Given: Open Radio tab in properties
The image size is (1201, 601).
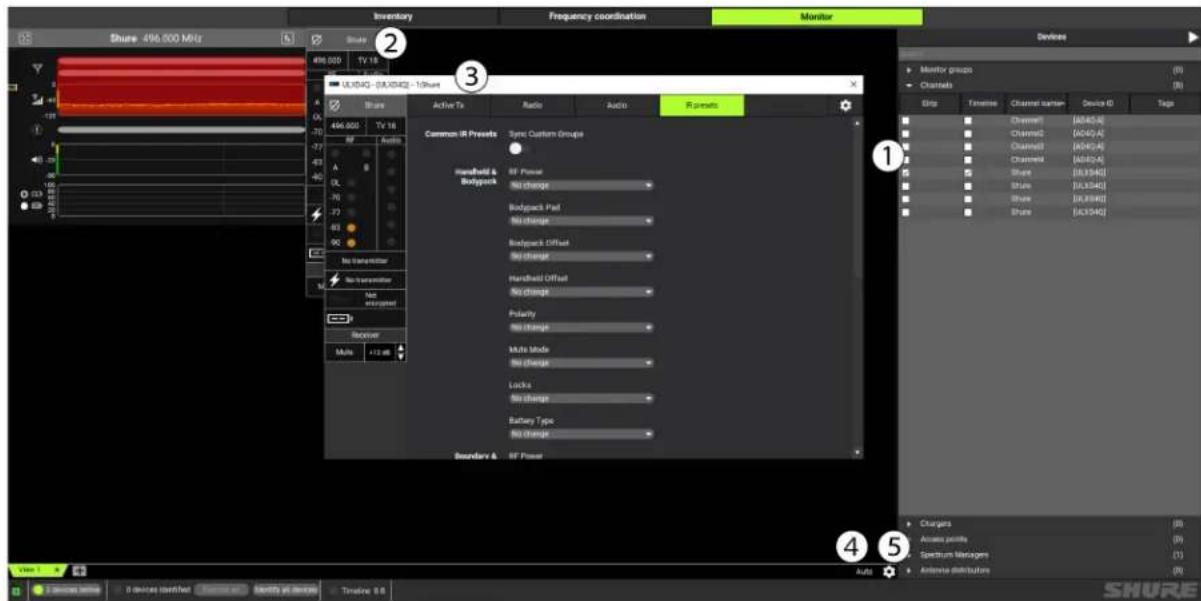Looking at the screenshot, I should pos(533,105).
